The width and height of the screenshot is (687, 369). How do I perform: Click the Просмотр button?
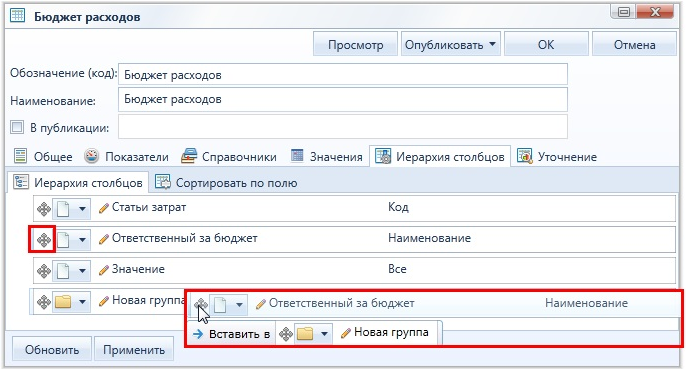tap(355, 44)
